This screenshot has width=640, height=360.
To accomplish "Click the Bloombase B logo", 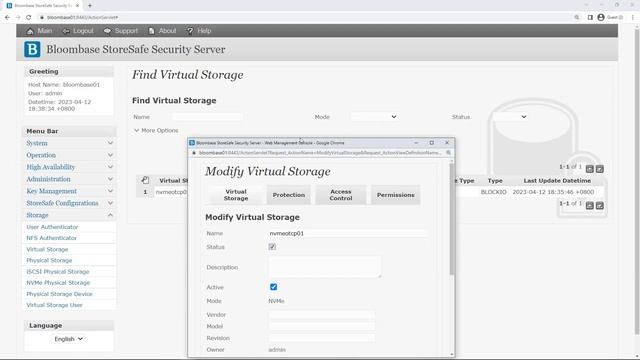I will point(32,49).
